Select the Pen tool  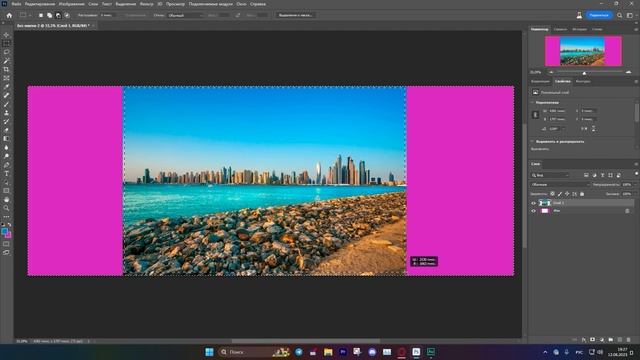pos(6,165)
